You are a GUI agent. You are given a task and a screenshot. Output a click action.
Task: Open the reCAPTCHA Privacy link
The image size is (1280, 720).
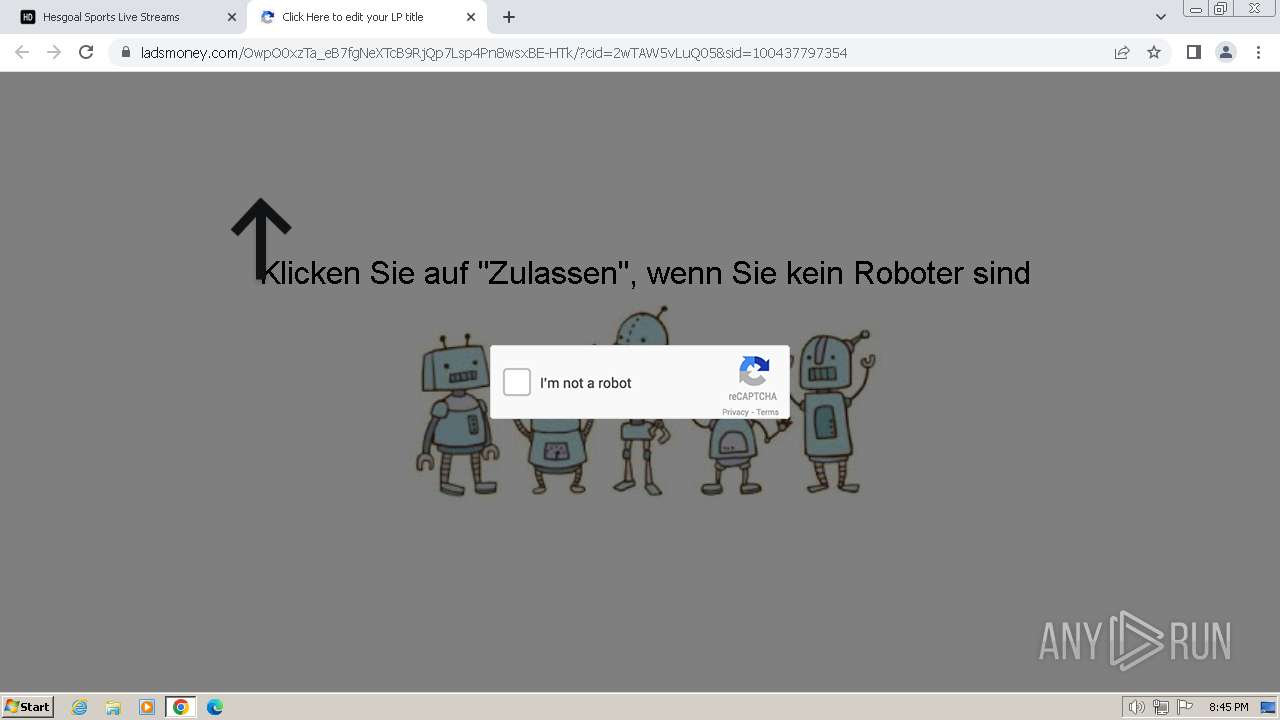pyautogui.click(x=735, y=412)
